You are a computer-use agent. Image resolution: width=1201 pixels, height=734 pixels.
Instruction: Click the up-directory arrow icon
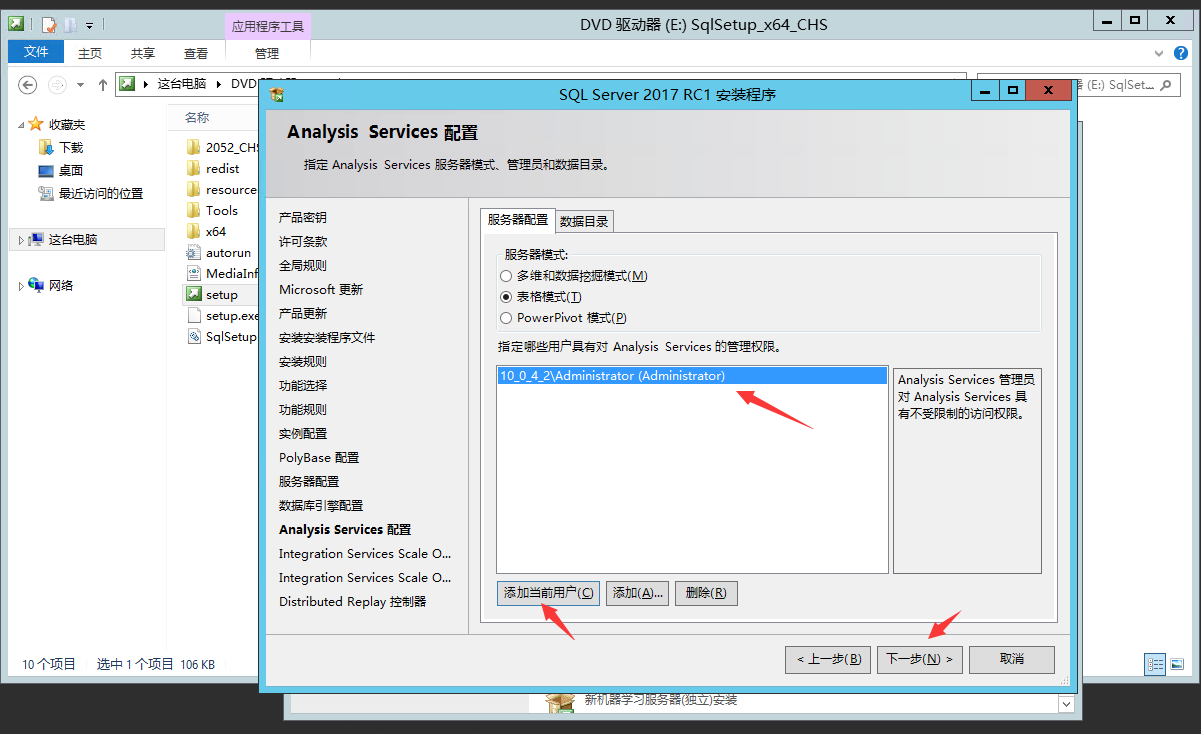point(102,85)
